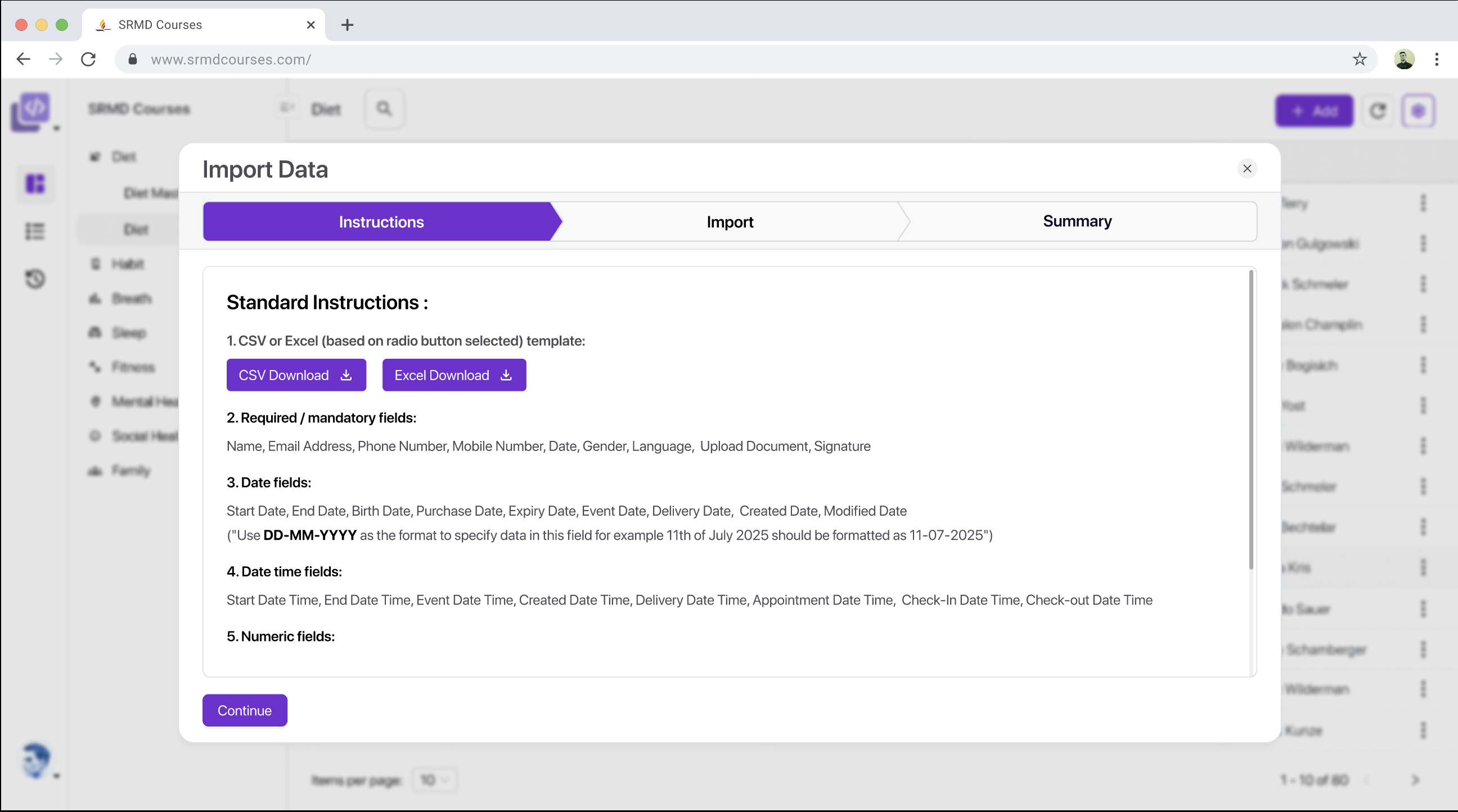Click the CSV Download button
1458x812 pixels.
[296, 375]
